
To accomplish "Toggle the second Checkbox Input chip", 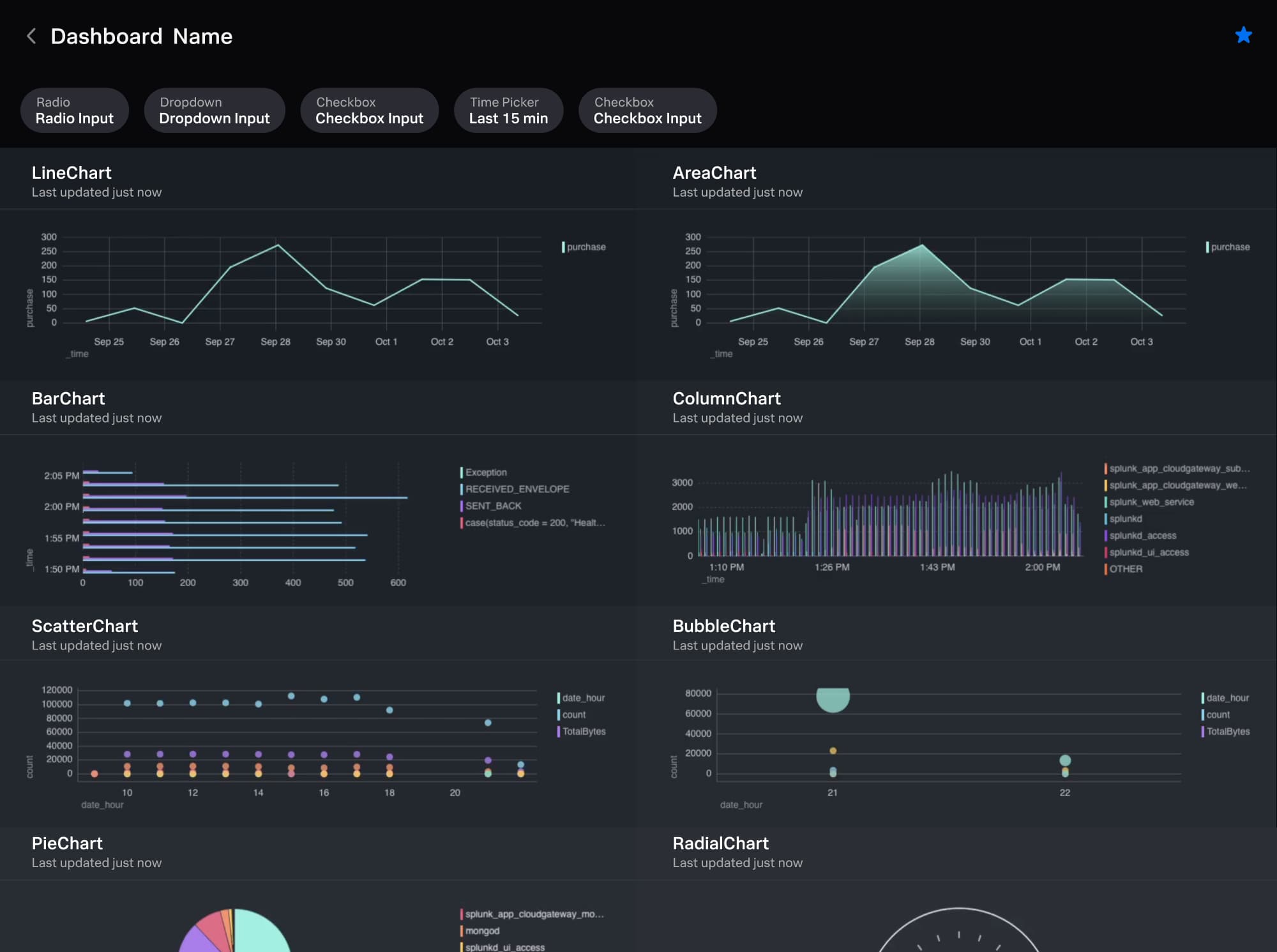I will pyautogui.click(x=647, y=110).
